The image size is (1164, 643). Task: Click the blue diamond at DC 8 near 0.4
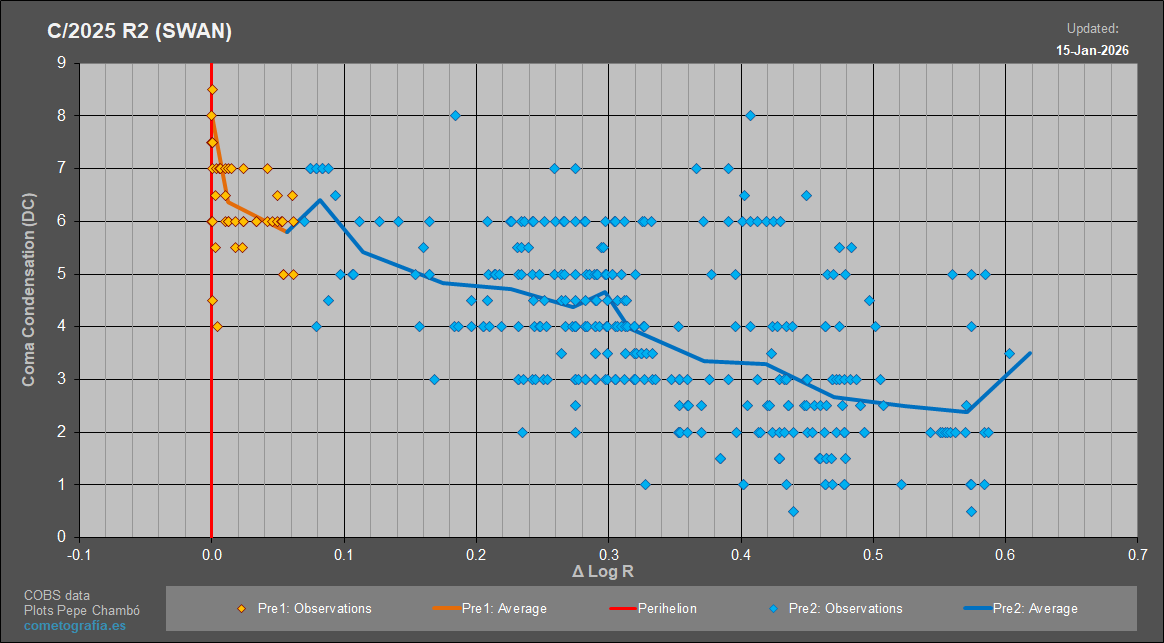751,115
